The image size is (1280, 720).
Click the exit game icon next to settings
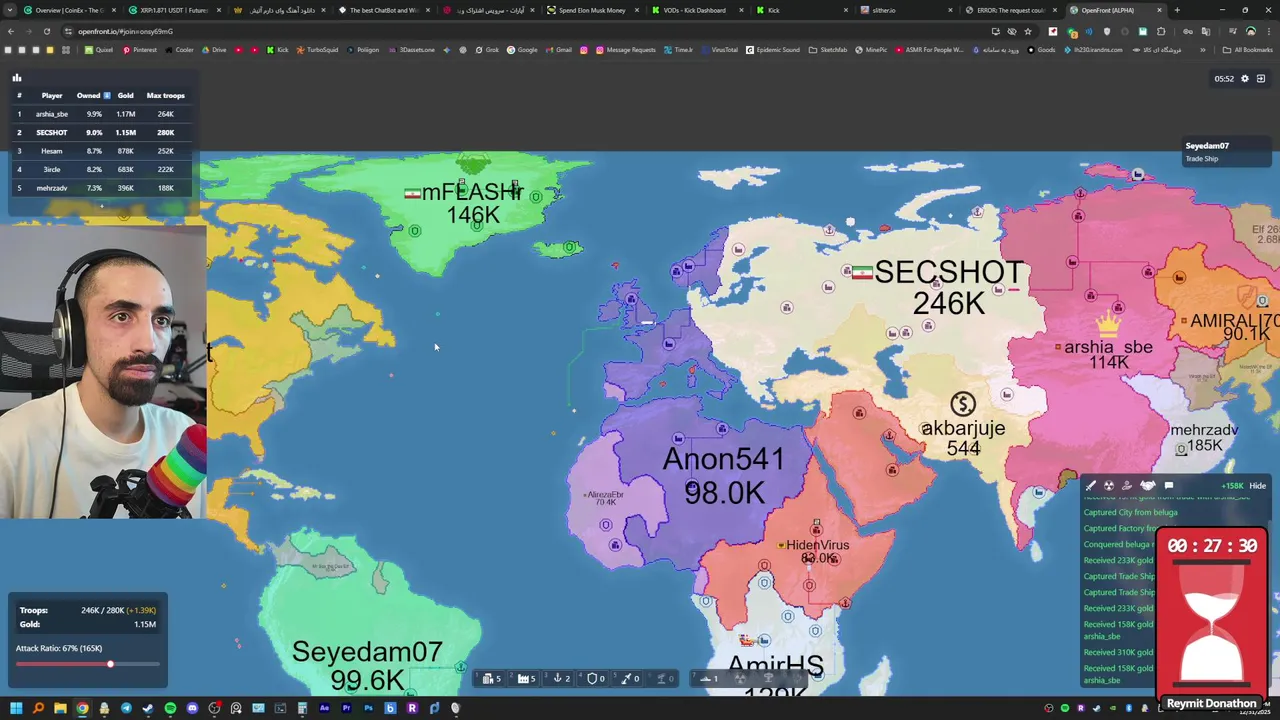pyautogui.click(x=1261, y=78)
